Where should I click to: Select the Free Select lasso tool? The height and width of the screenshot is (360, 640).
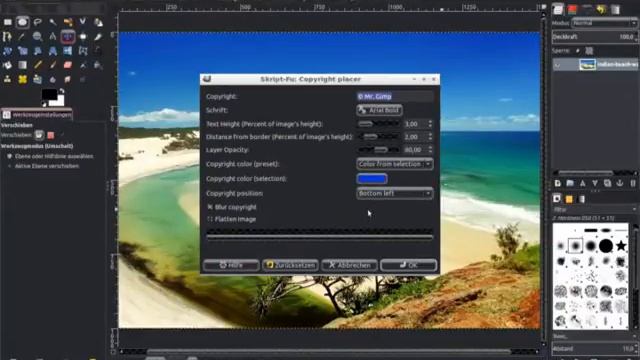pos(38,22)
